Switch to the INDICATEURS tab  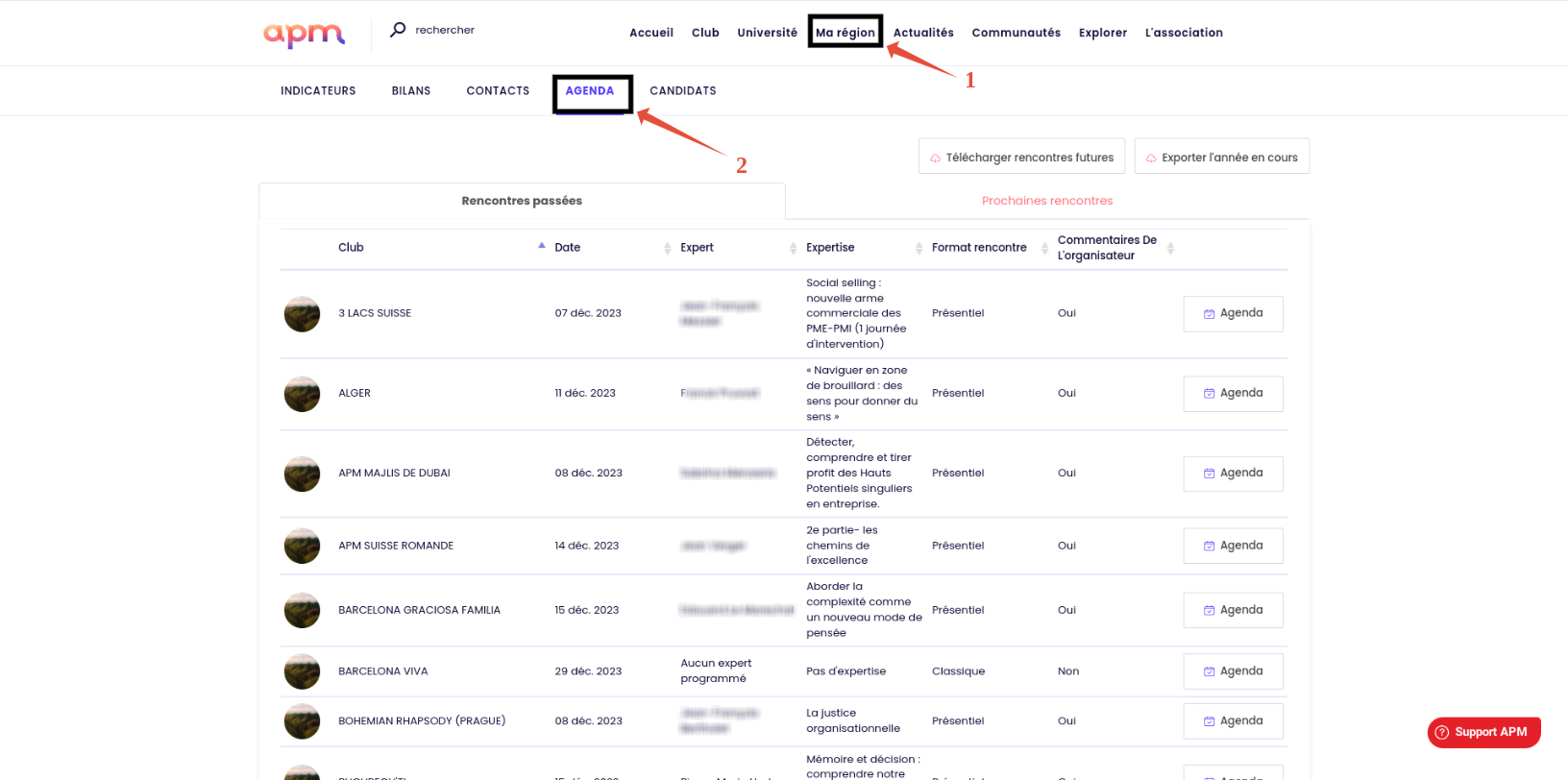point(318,91)
